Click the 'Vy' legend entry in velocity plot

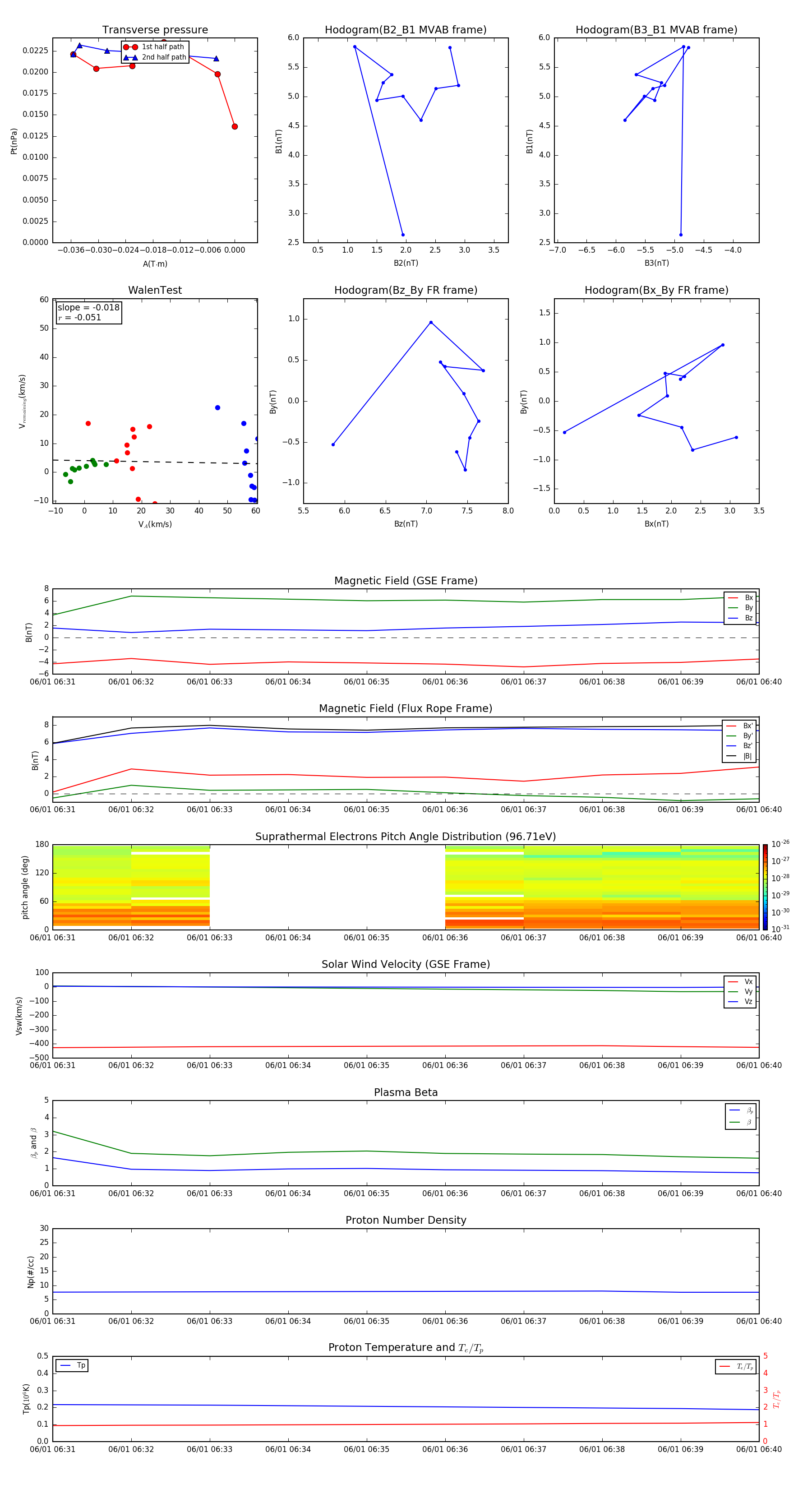[x=740, y=991]
